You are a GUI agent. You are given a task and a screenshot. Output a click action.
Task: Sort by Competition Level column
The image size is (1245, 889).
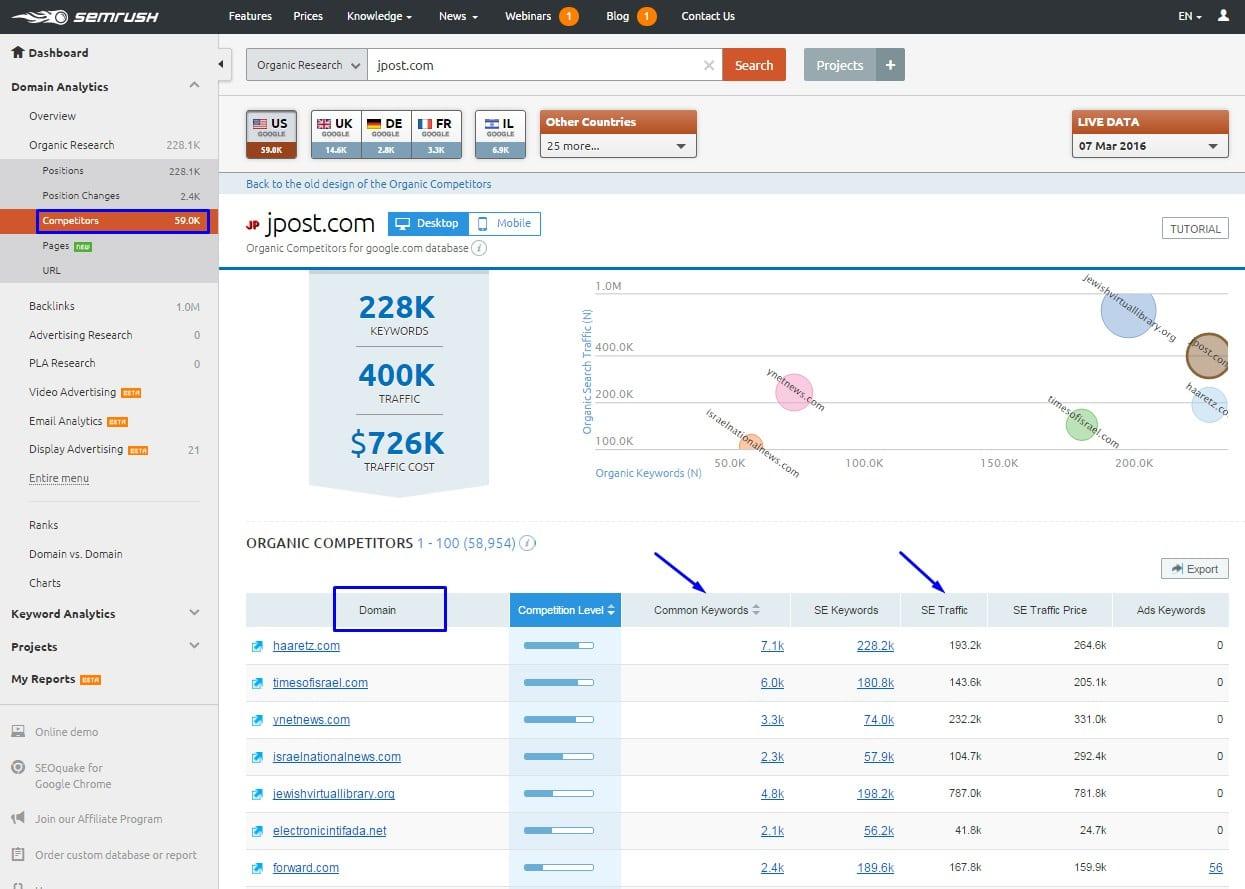pyautogui.click(x=566, y=610)
